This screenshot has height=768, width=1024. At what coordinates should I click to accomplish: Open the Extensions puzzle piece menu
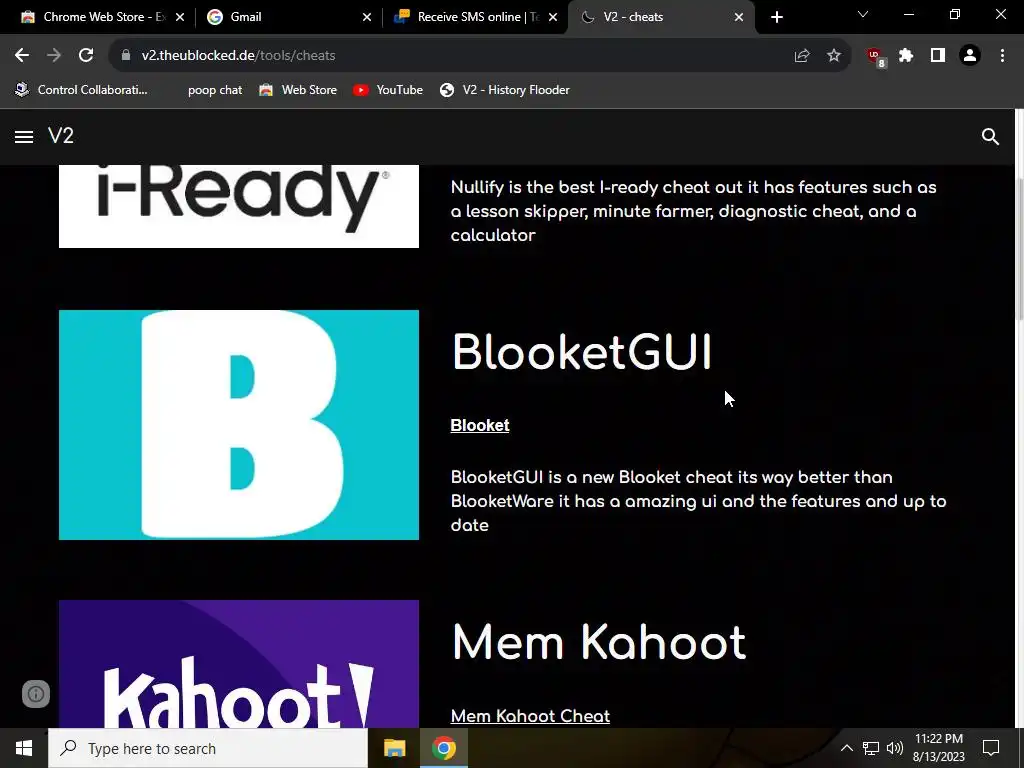(x=906, y=56)
